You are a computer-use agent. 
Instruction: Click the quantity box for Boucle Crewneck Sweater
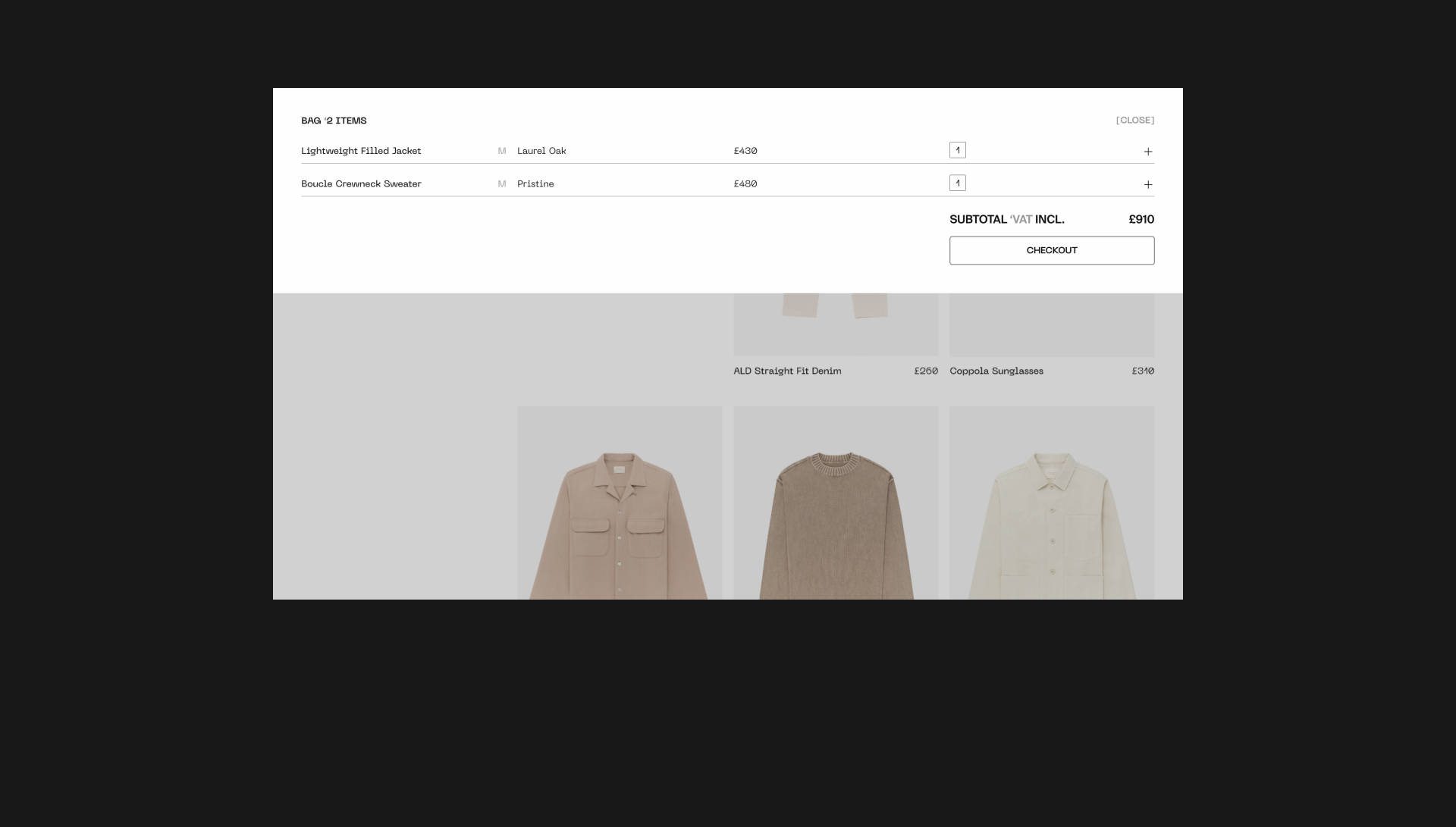pyautogui.click(x=957, y=183)
